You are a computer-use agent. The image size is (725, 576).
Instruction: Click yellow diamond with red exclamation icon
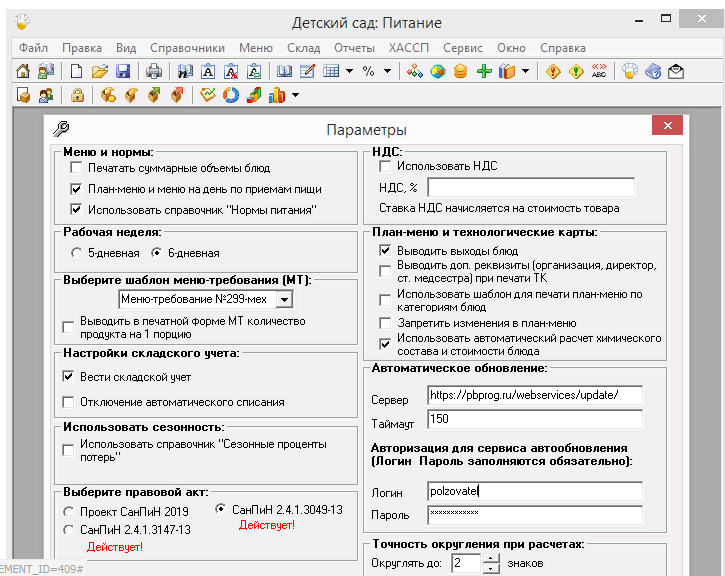(553, 71)
